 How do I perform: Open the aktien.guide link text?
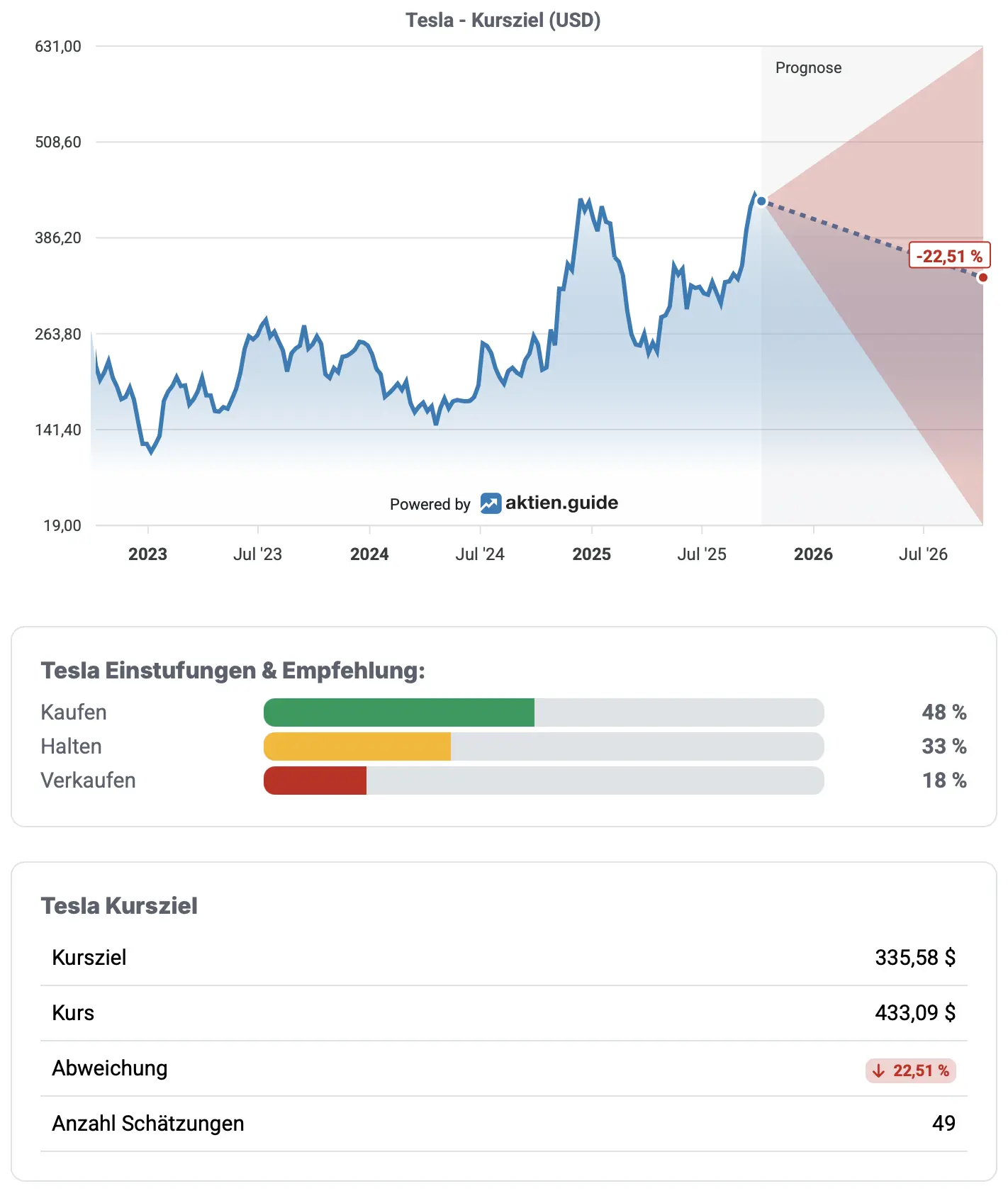click(561, 503)
